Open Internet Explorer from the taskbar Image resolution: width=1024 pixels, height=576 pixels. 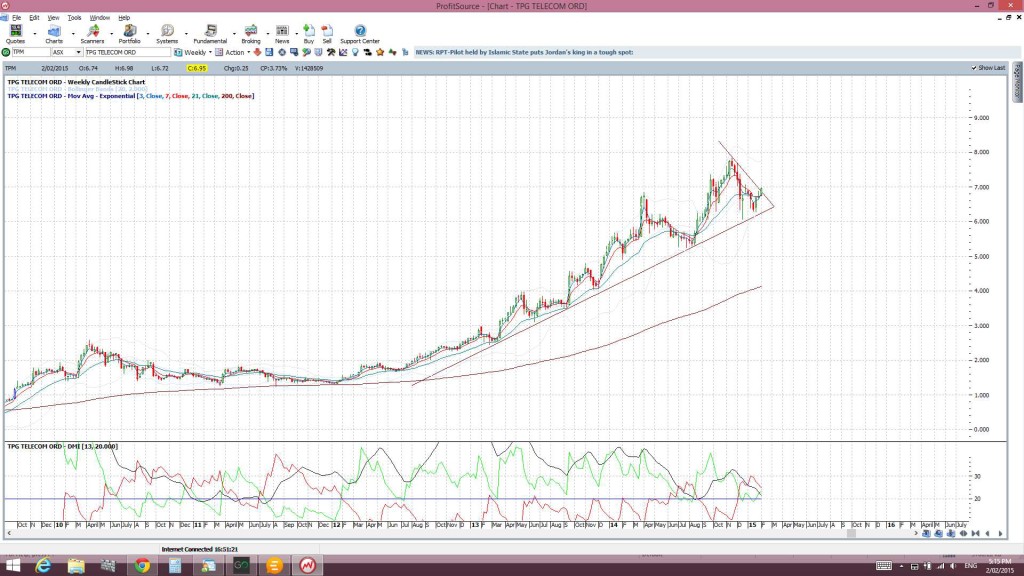43,566
